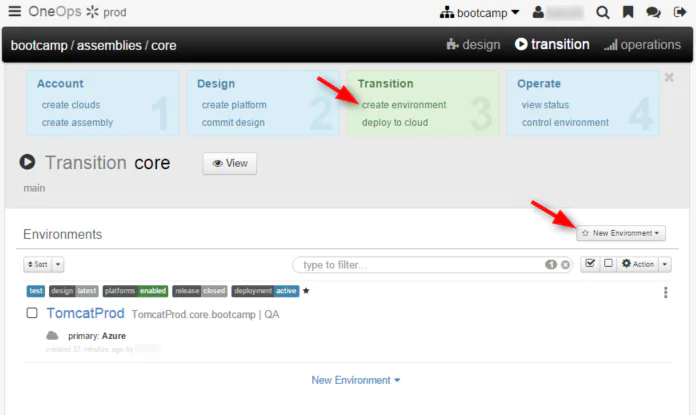
Task: Open the three-dot menu for TomcatProd
Action: coord(665,292)
